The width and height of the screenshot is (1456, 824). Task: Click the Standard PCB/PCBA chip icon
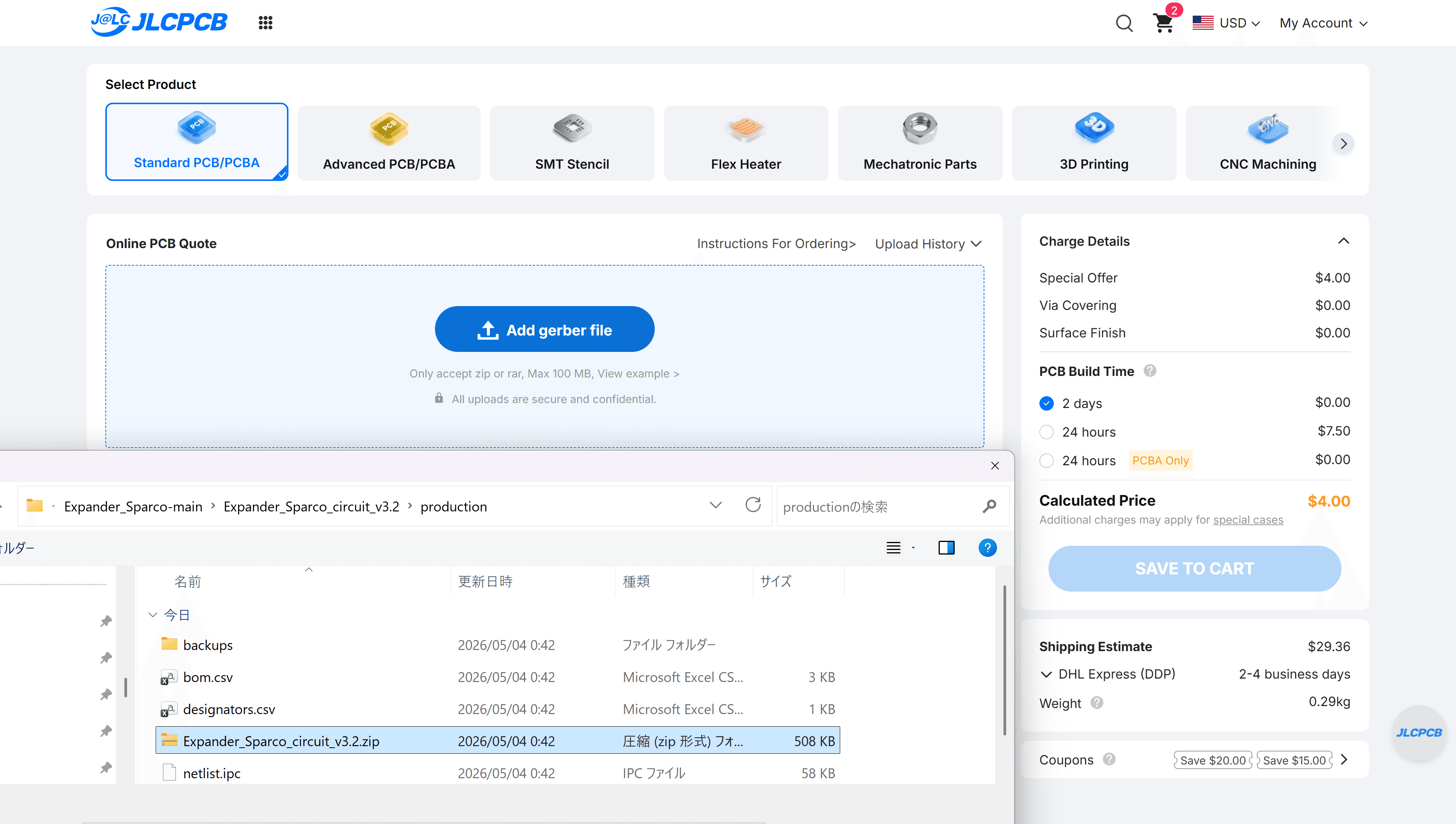click(x=196, y=128)
